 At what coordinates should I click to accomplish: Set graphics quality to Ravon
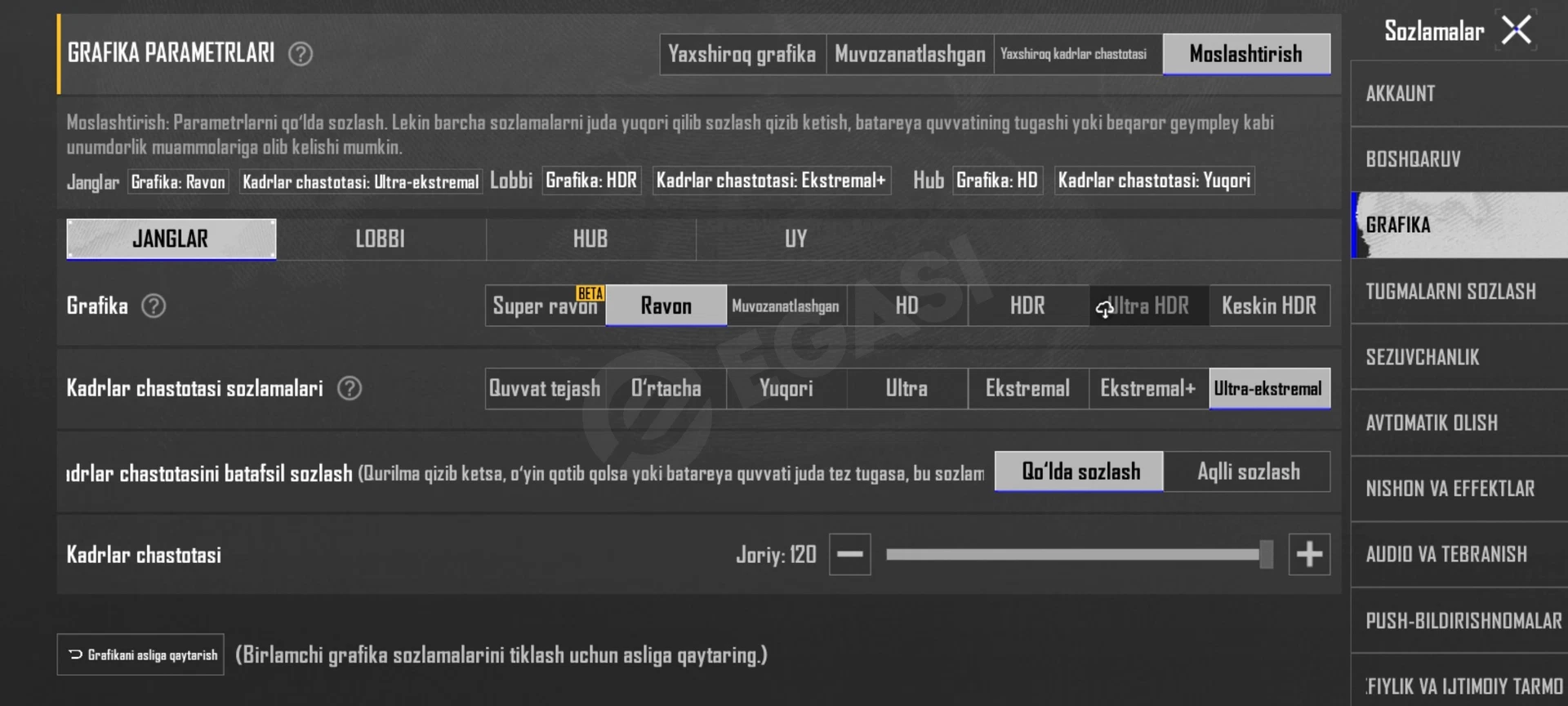click(x=666, y=306)
